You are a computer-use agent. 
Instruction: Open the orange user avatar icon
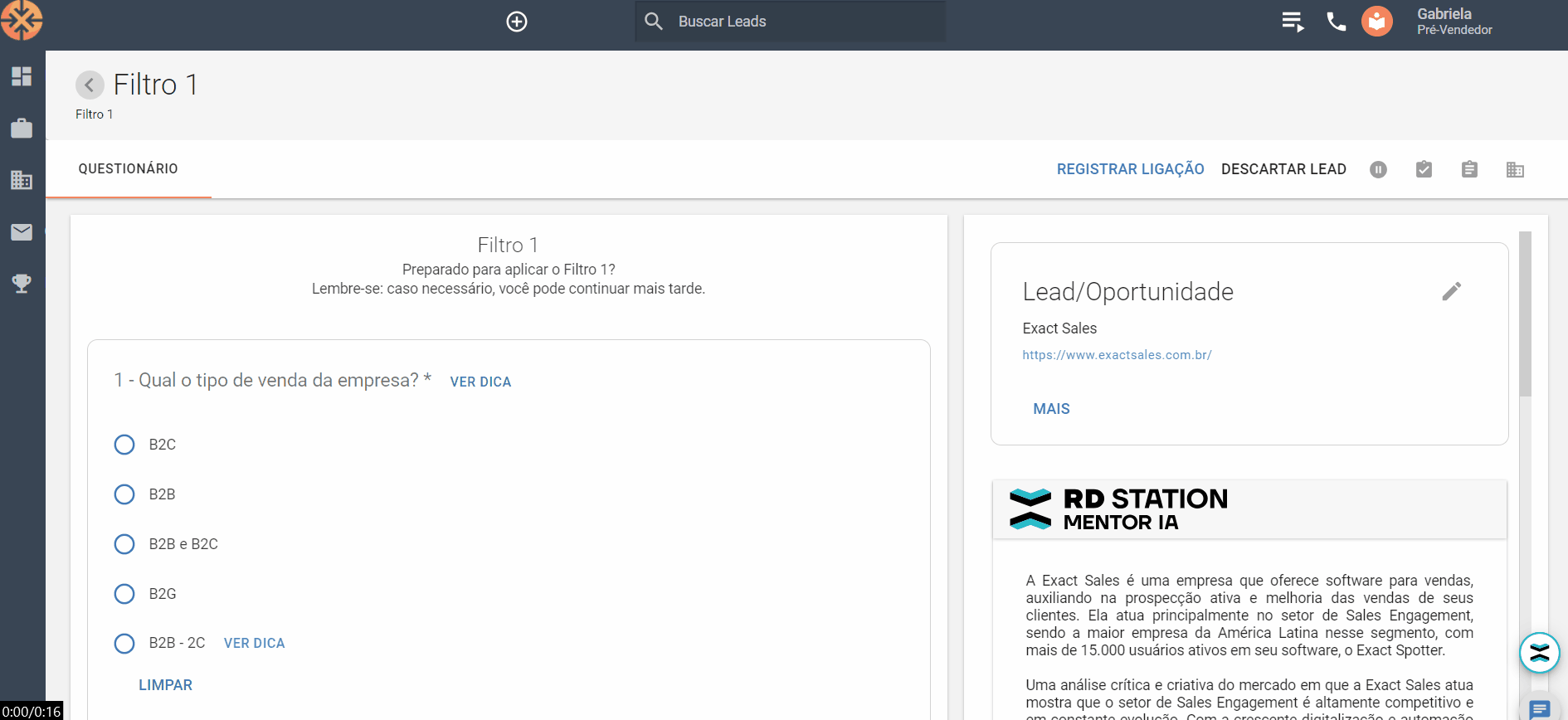(x=1377, y=22)
